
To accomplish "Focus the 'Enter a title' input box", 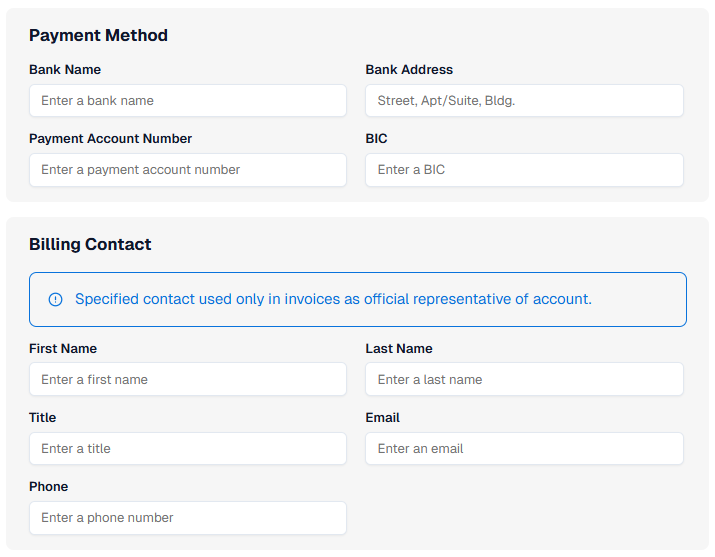I will pos(188,449).
